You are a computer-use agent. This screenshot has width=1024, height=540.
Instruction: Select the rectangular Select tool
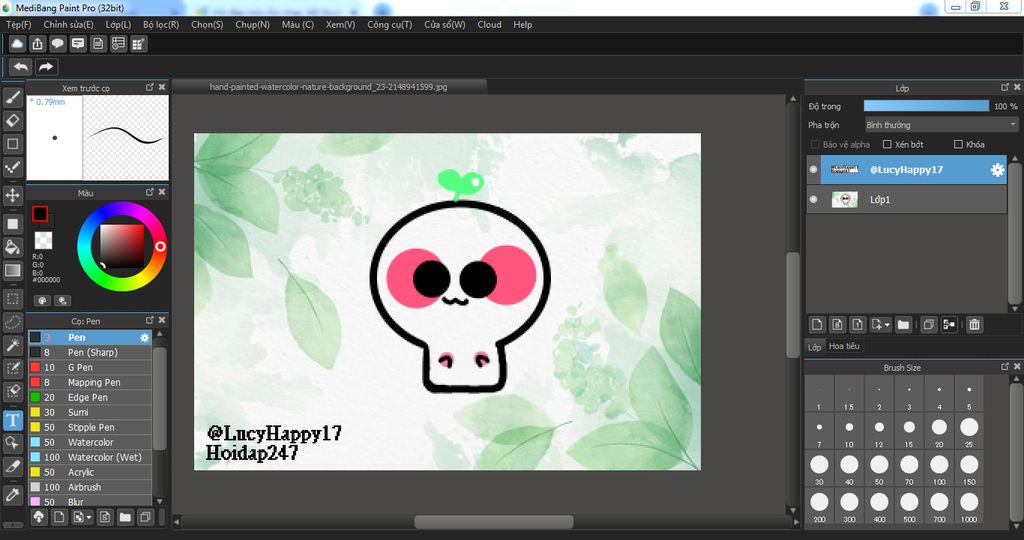pos(12,299)
